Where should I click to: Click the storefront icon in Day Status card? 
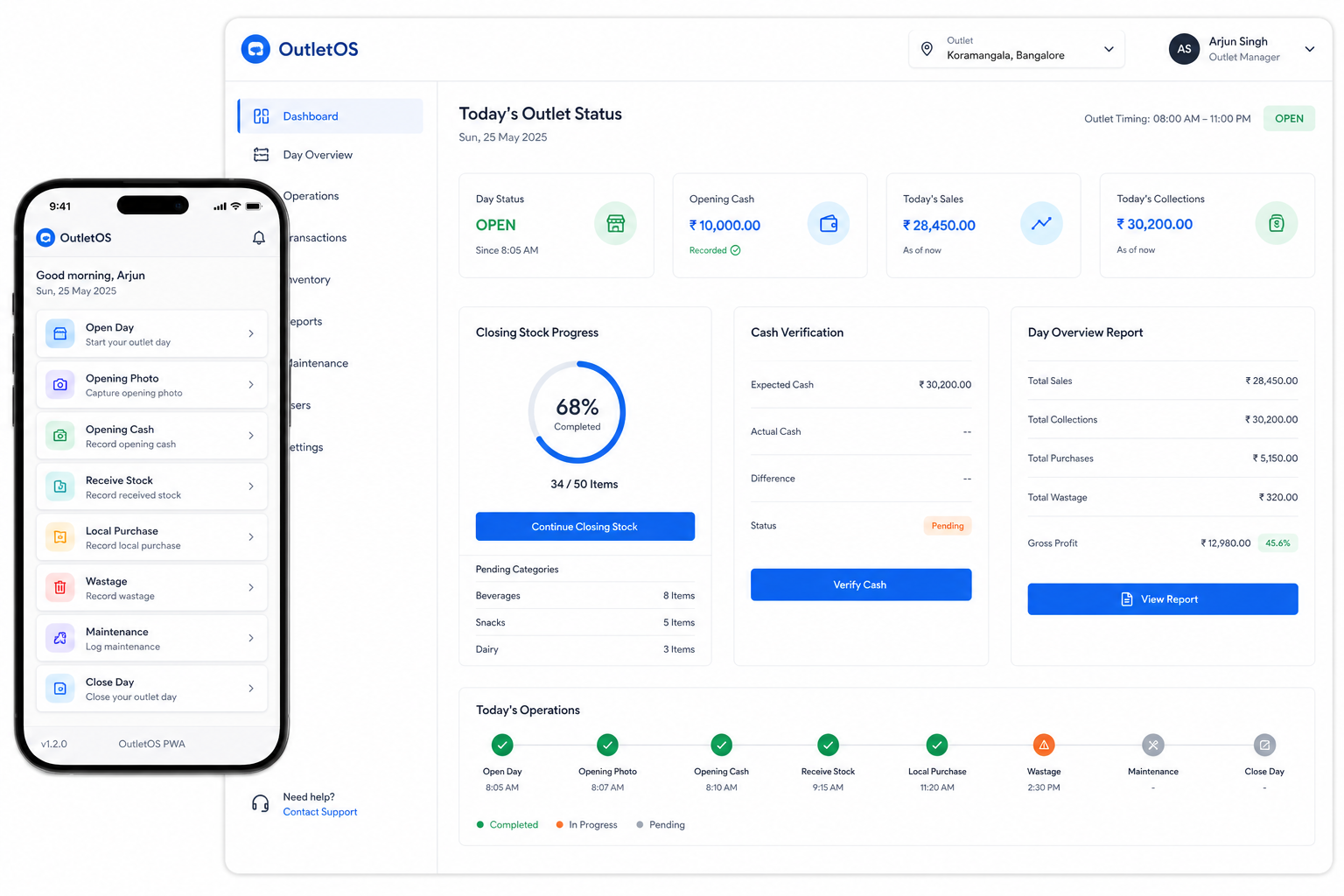[x=616, y=224]
